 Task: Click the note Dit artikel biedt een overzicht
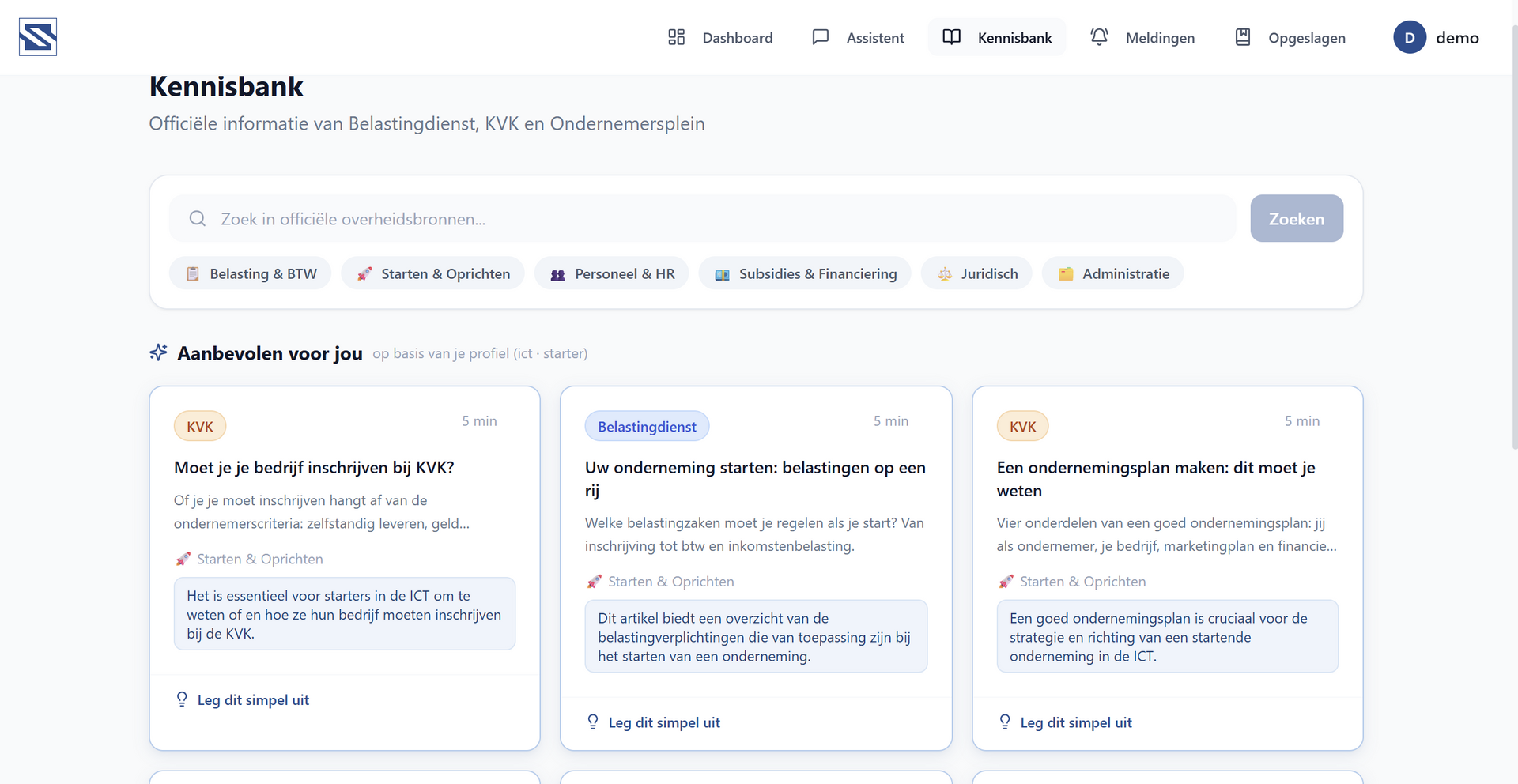(x=756, y=637)
